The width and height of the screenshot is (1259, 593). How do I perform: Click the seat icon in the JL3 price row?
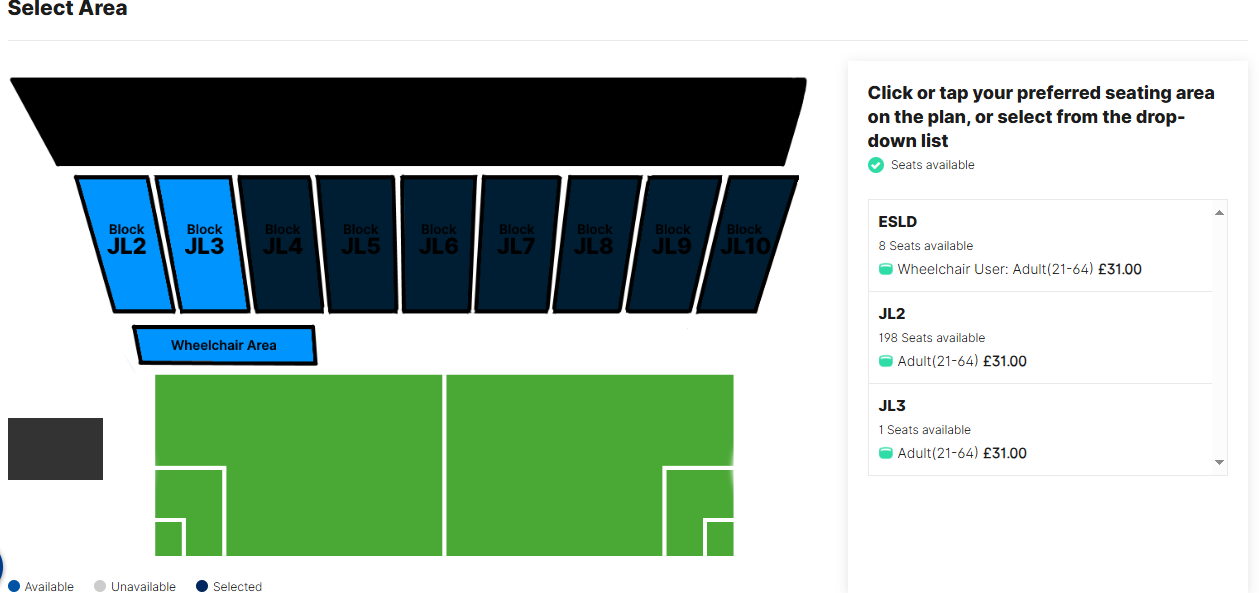click(886, 454)
